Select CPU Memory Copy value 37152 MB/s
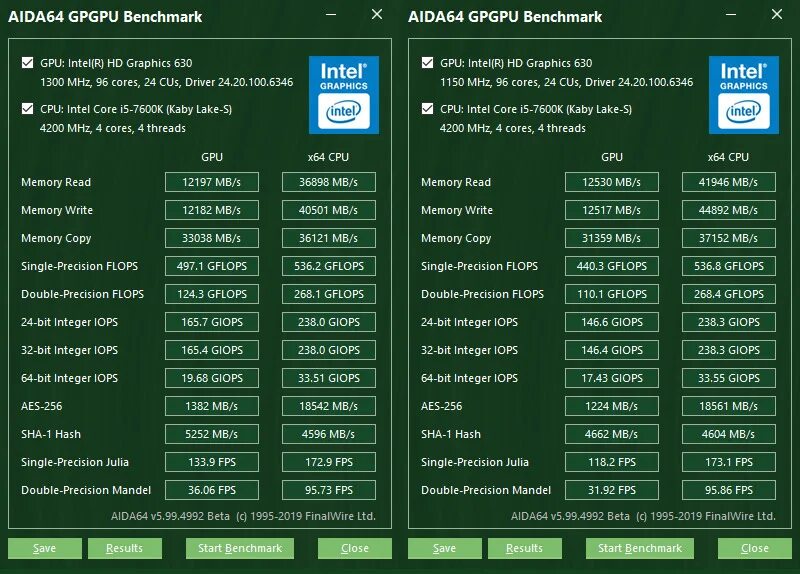The width and height of the screenshot is (800, 574). pos(729,238)
